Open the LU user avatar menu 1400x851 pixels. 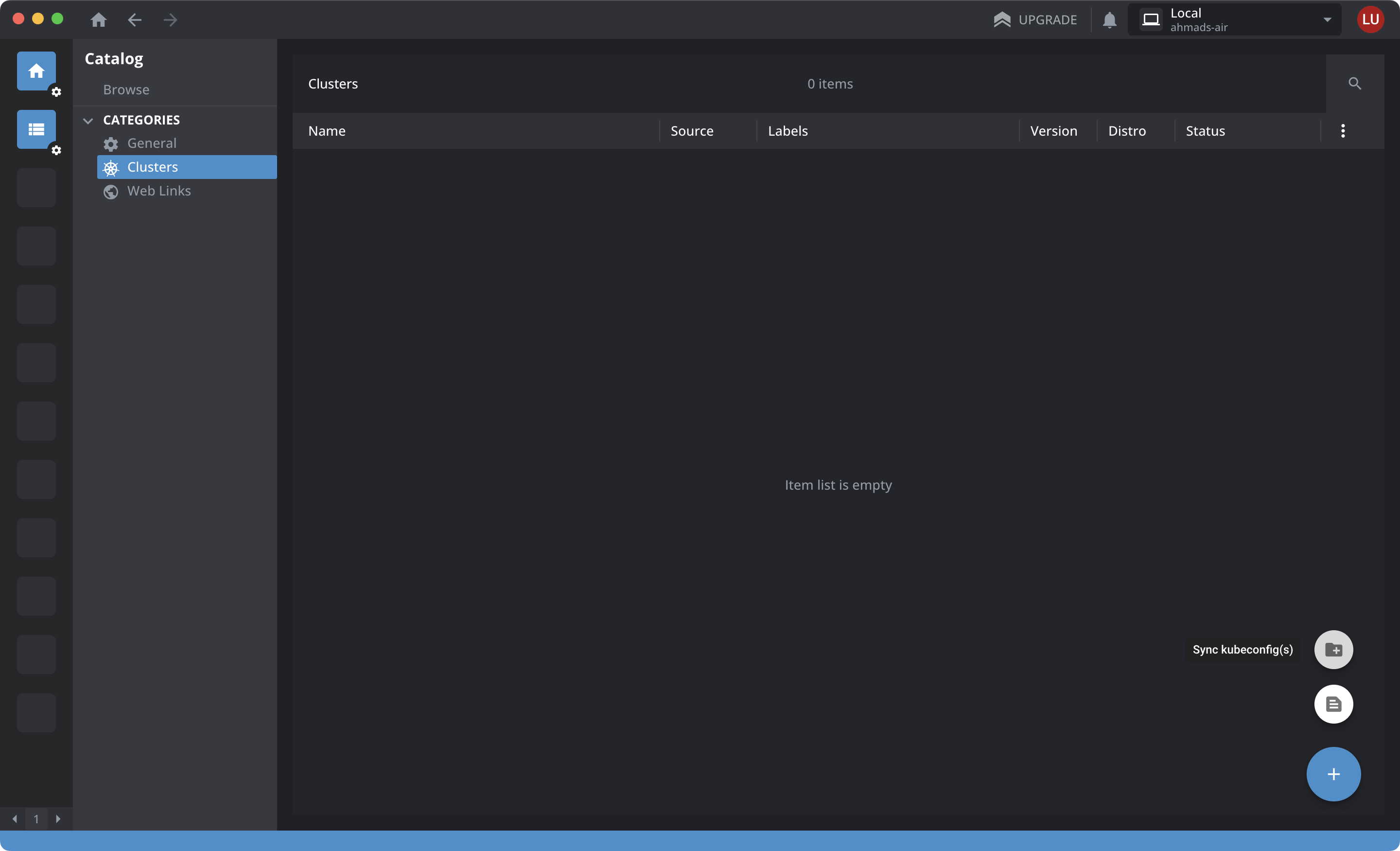pos(1370,20)
